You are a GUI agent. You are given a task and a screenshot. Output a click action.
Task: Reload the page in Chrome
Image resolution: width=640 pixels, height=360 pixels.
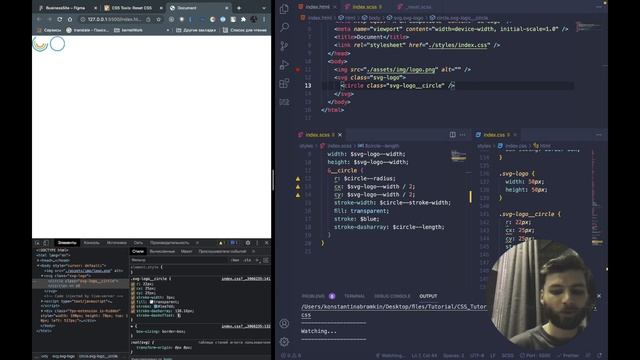60,19
